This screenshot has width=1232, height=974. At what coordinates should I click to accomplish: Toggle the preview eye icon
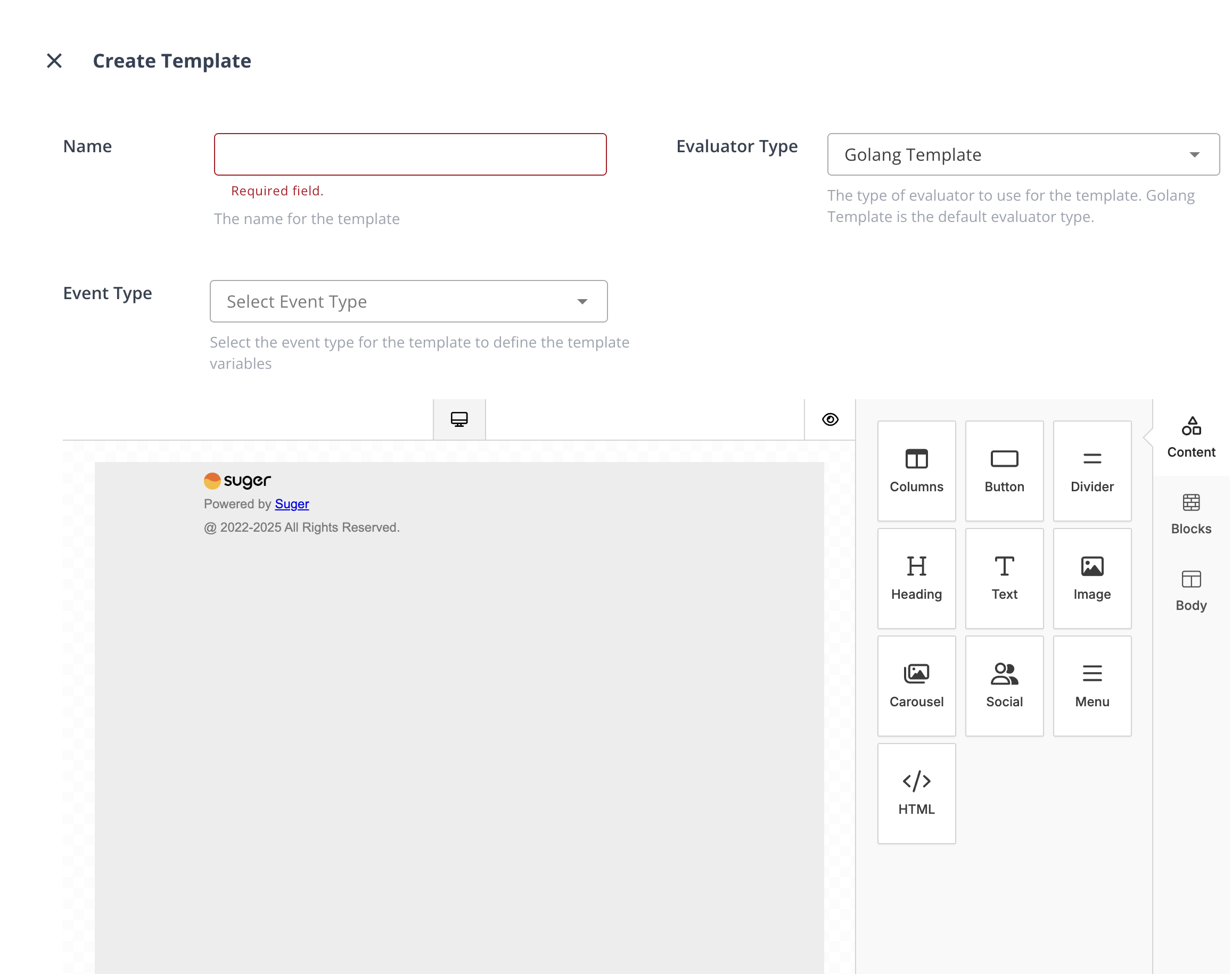coord(830,419)
